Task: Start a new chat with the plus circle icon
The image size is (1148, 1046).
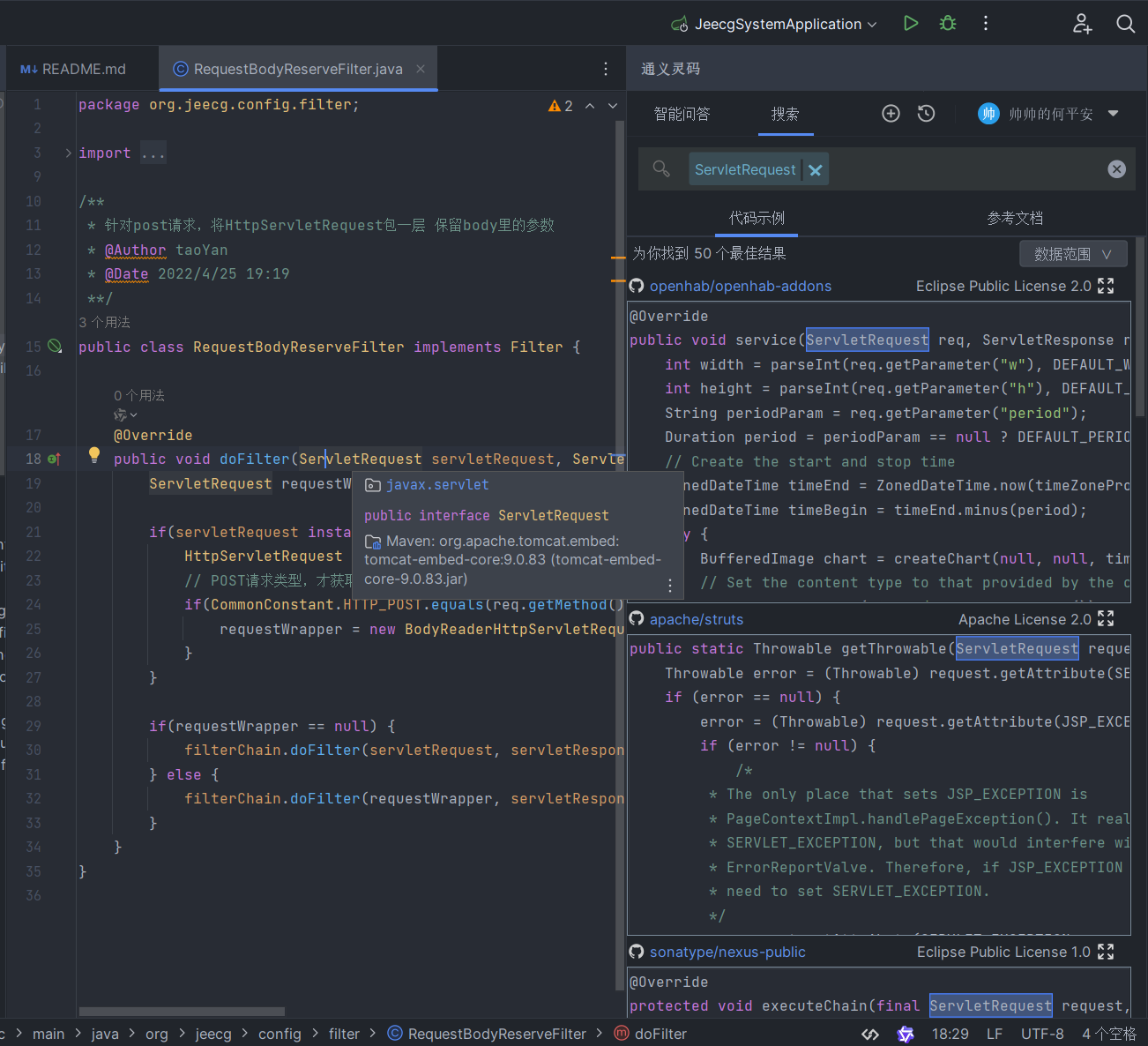Action: (x=891, y=114)
